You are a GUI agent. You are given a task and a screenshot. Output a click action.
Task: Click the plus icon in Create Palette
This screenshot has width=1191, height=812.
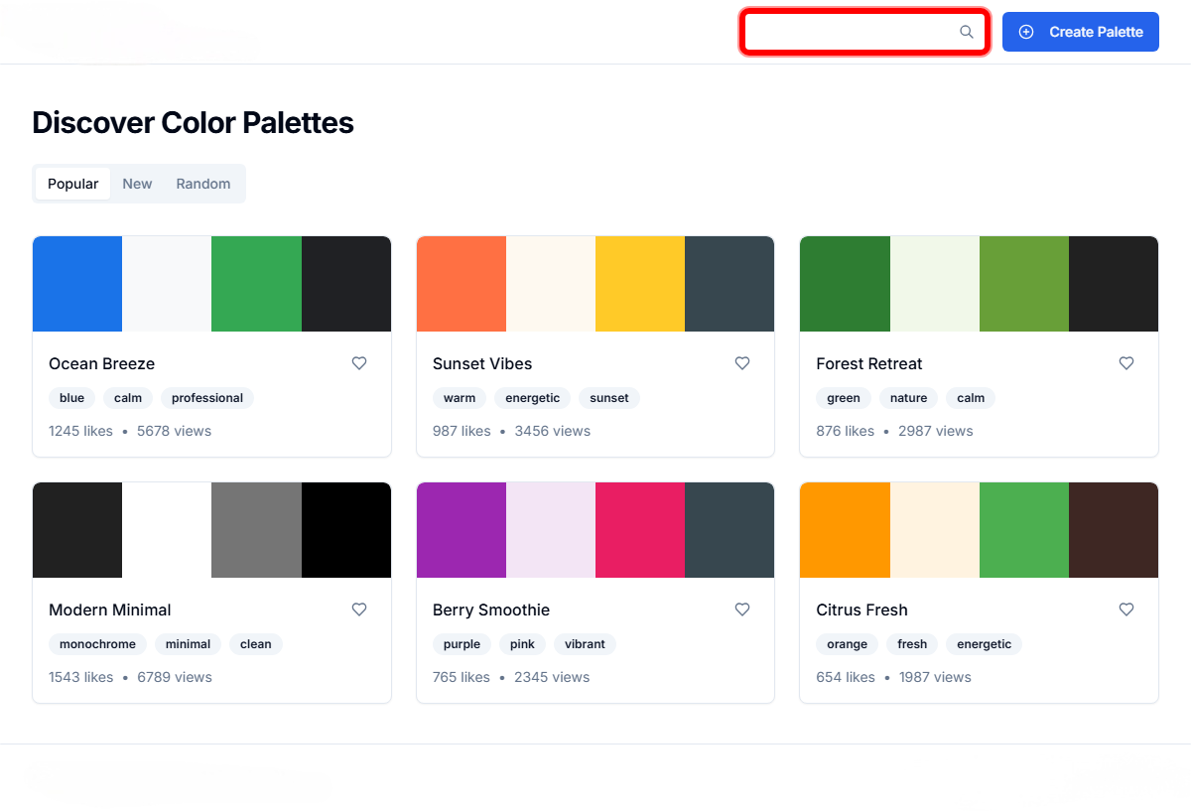click(1026, 32)
